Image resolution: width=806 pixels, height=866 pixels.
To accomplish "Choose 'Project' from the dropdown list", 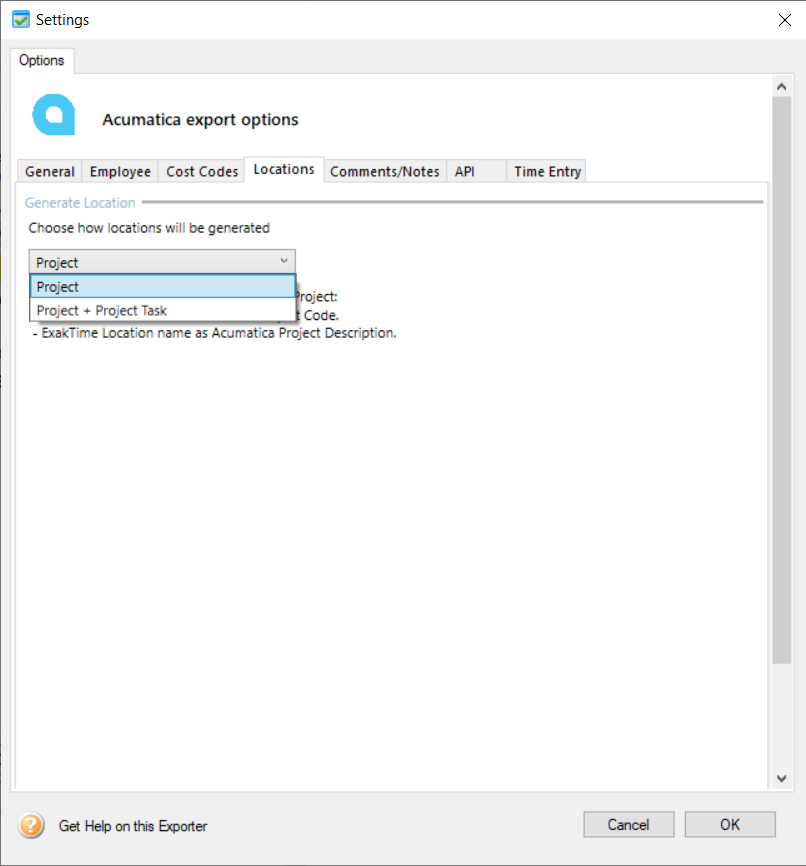I will pyautogui.click(x=163, y=287).
